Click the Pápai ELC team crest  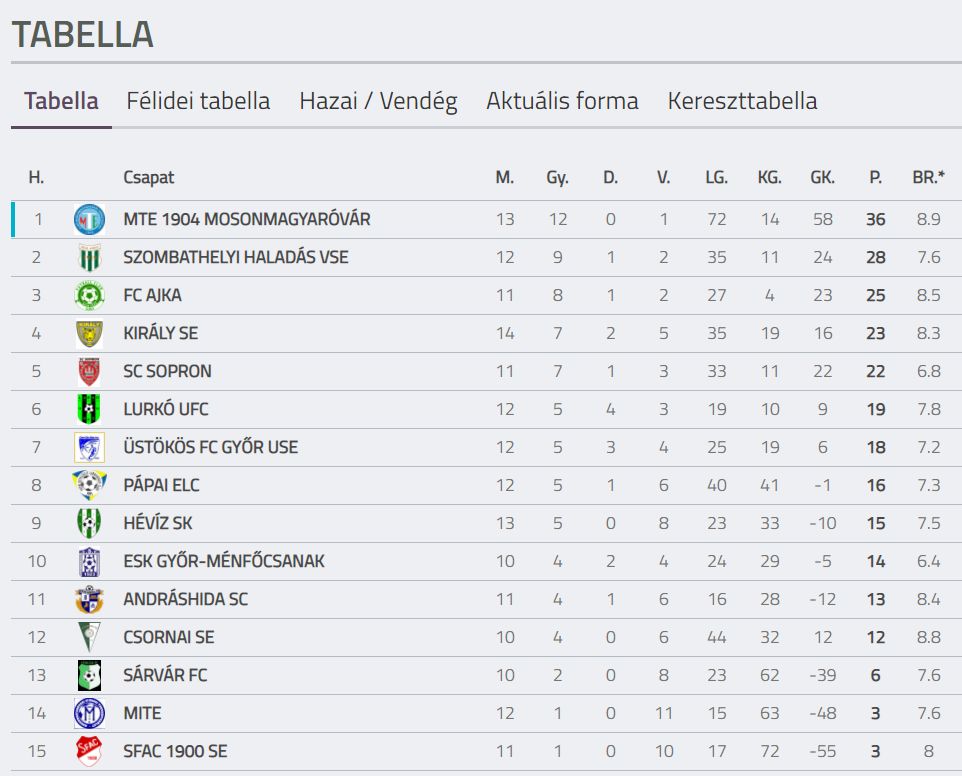[x=90, y=485]
